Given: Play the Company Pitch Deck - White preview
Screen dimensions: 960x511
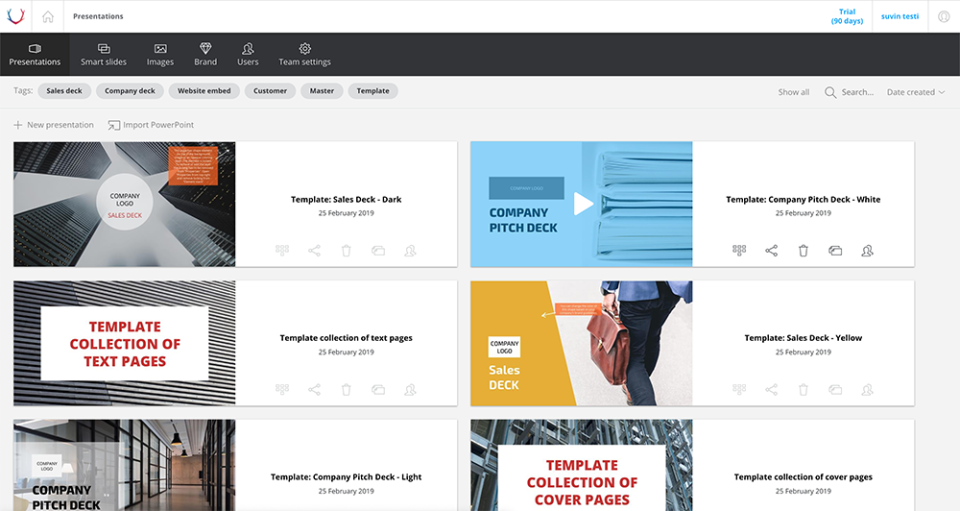Looking at the screenshot, I should pyautogui.click(x=583, y=204).
